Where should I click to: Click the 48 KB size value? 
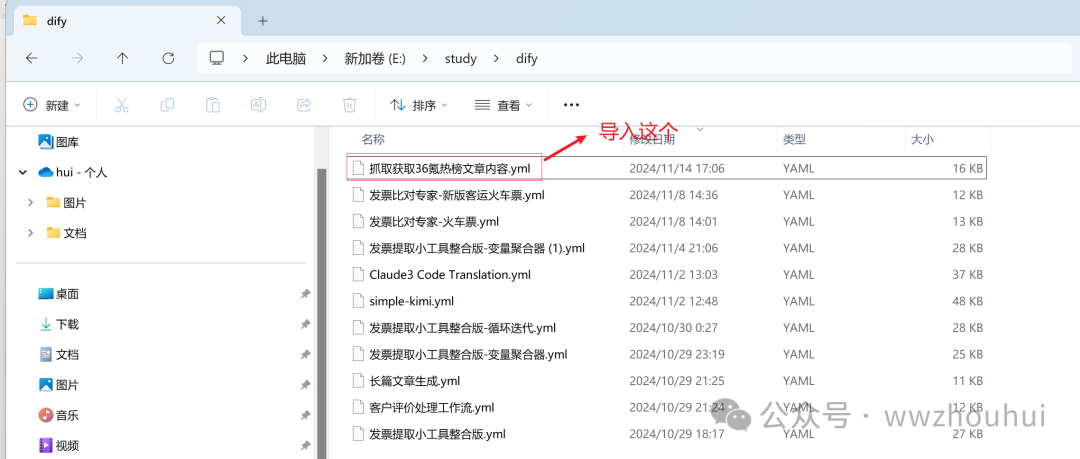966,301
